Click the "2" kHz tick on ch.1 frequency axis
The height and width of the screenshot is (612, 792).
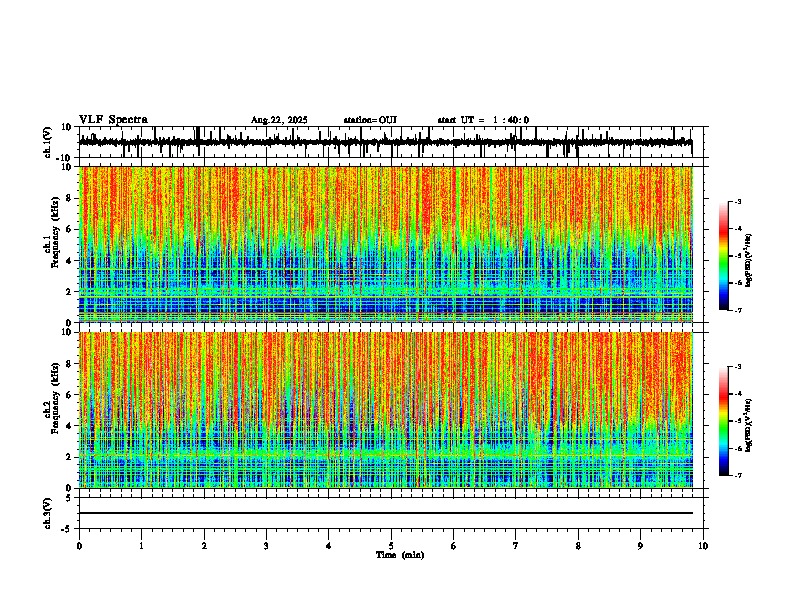point(69,292)
